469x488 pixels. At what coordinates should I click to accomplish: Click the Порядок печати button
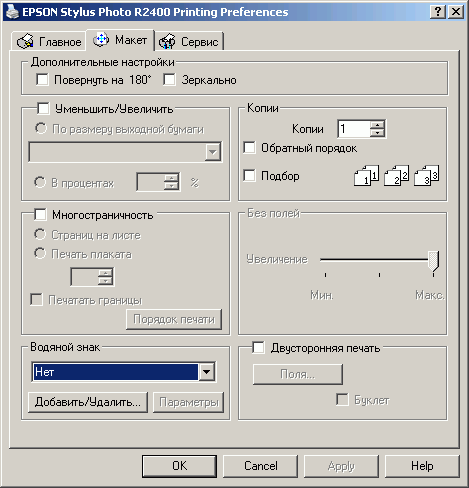(x=174, y=319)
